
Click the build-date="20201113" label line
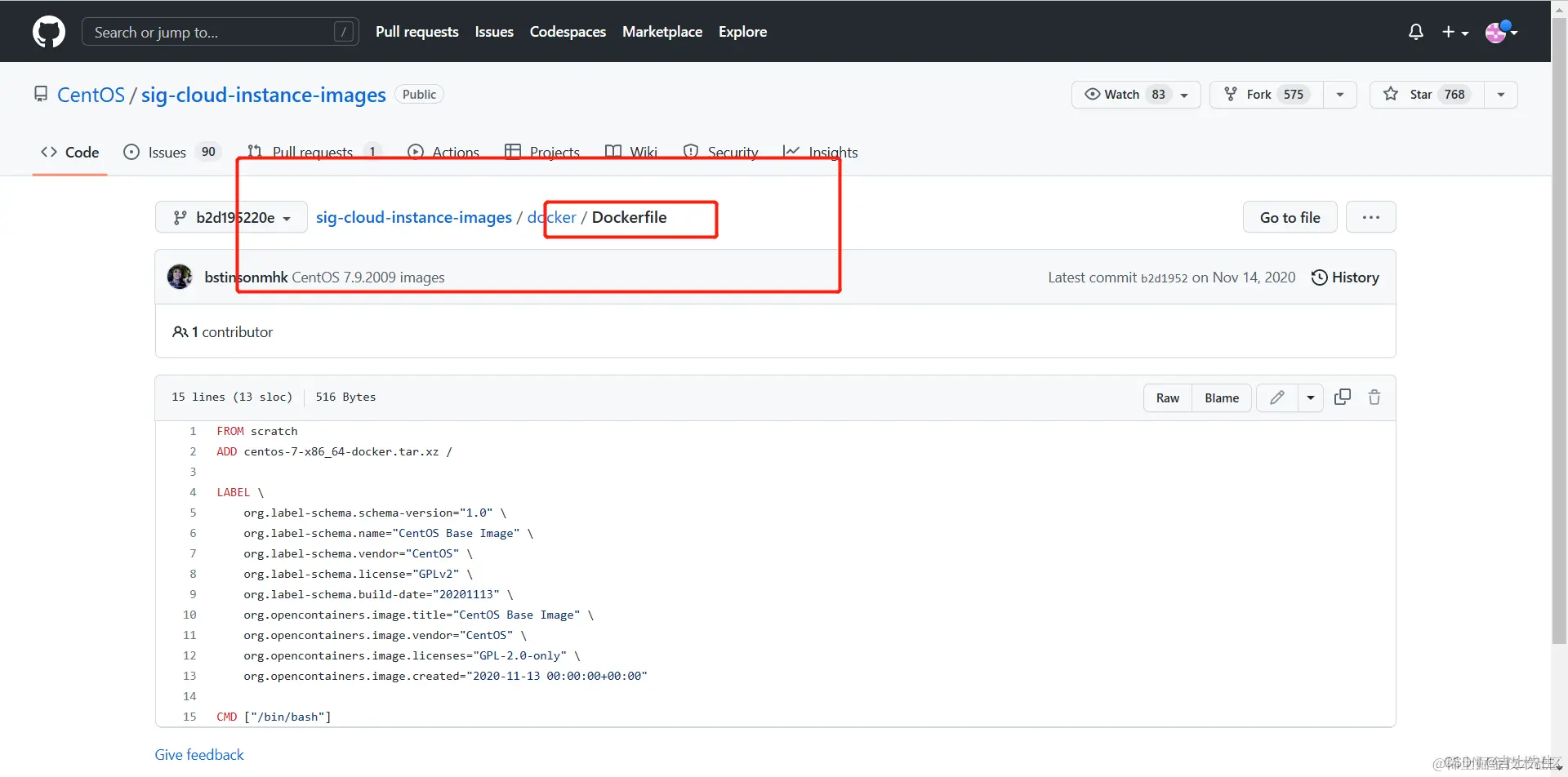tap(378, 594)
